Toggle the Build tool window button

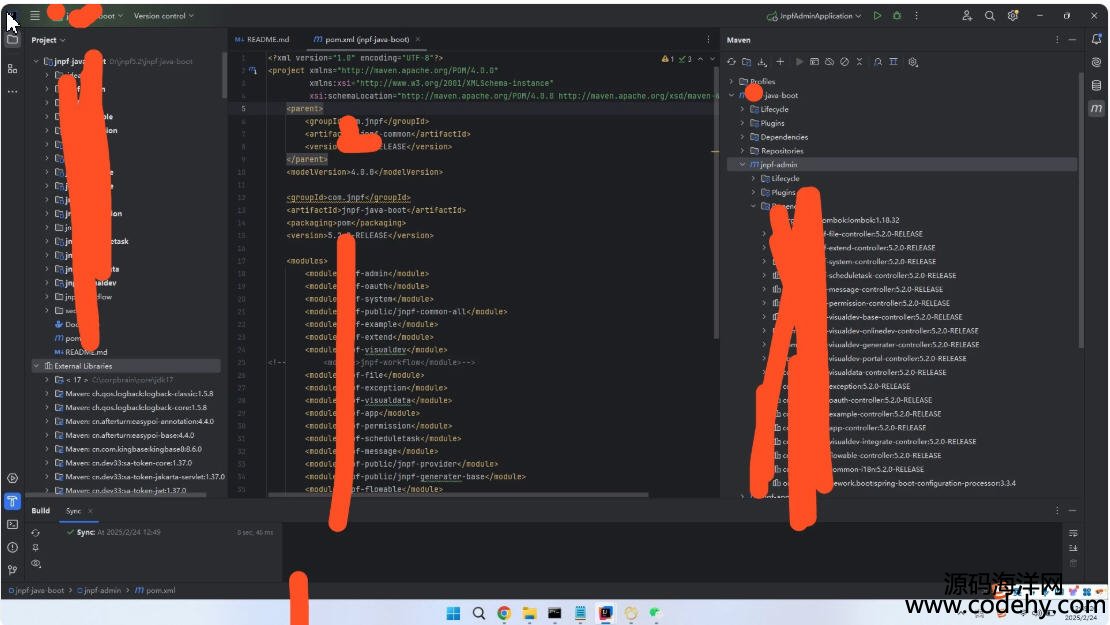(x=12, y=501)
